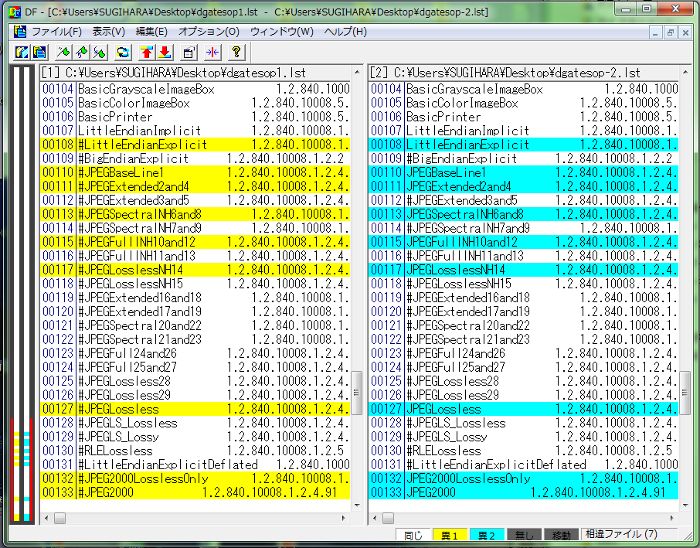Select right line 00129 #JPEGLS_Lossy
Viewport: 700px width, 548px height.
pyautogui.click(x=523, y=437)
